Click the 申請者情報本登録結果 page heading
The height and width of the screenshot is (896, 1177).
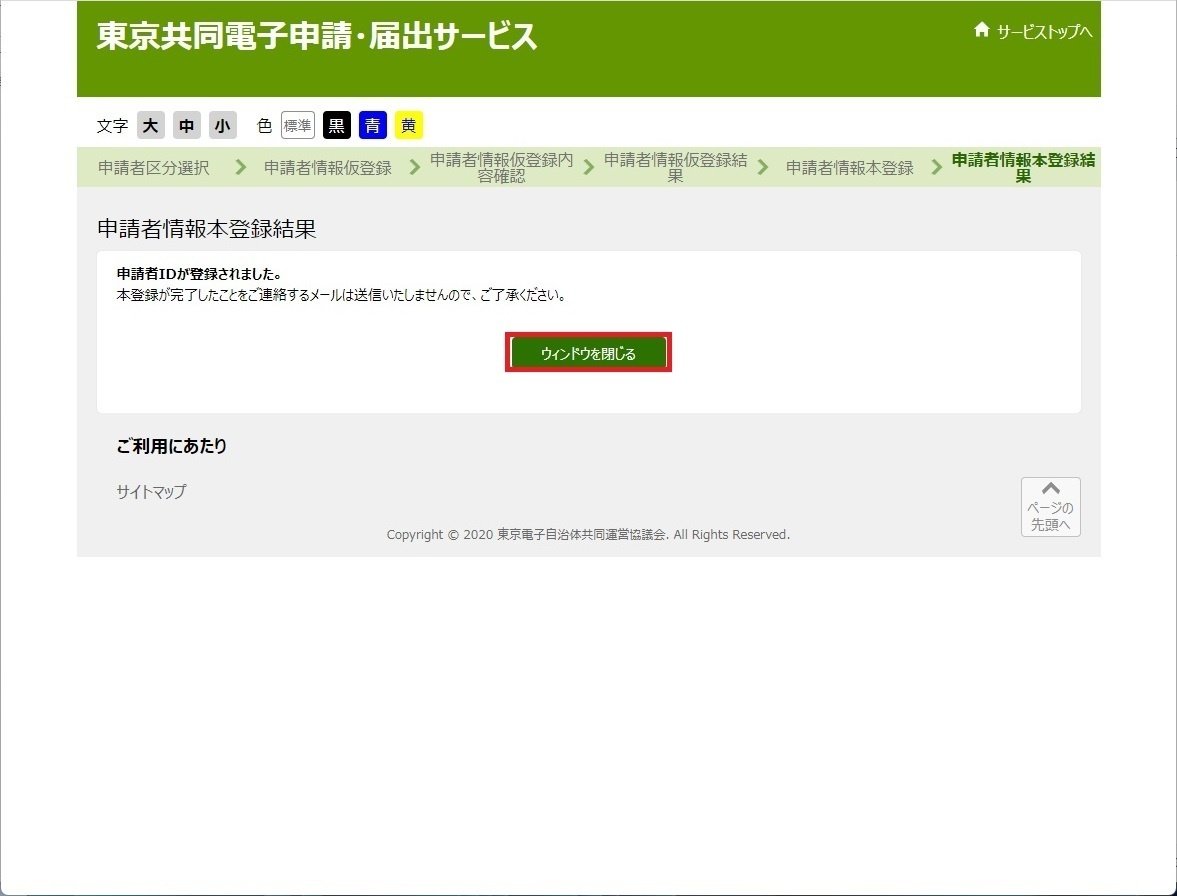tap(206, 229)
